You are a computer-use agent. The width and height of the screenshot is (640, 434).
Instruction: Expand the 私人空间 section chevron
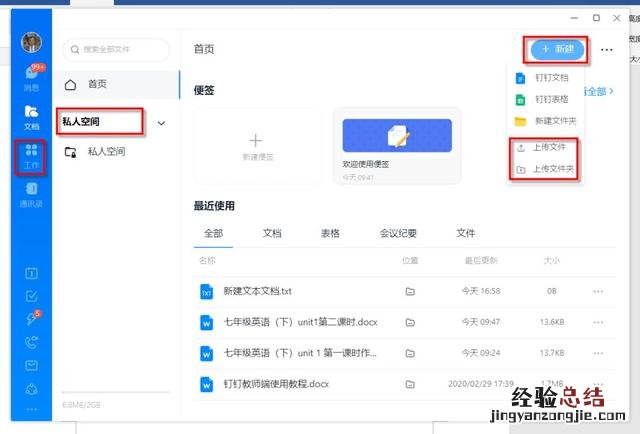point(162,123)
